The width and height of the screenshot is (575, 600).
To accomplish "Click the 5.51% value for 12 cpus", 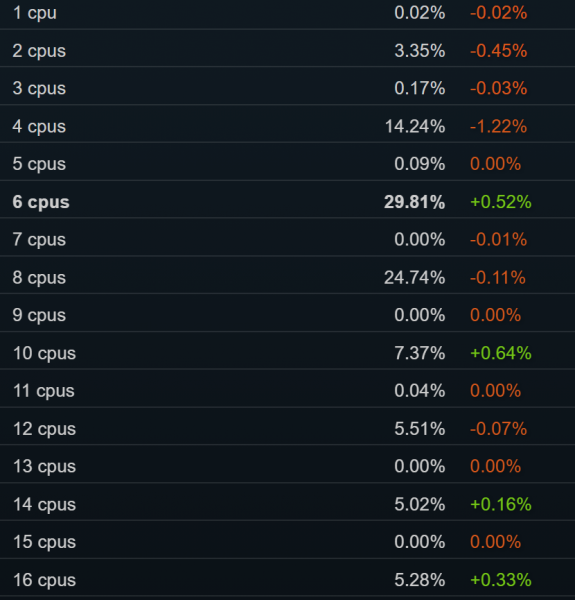I will (x=420, y=429).
